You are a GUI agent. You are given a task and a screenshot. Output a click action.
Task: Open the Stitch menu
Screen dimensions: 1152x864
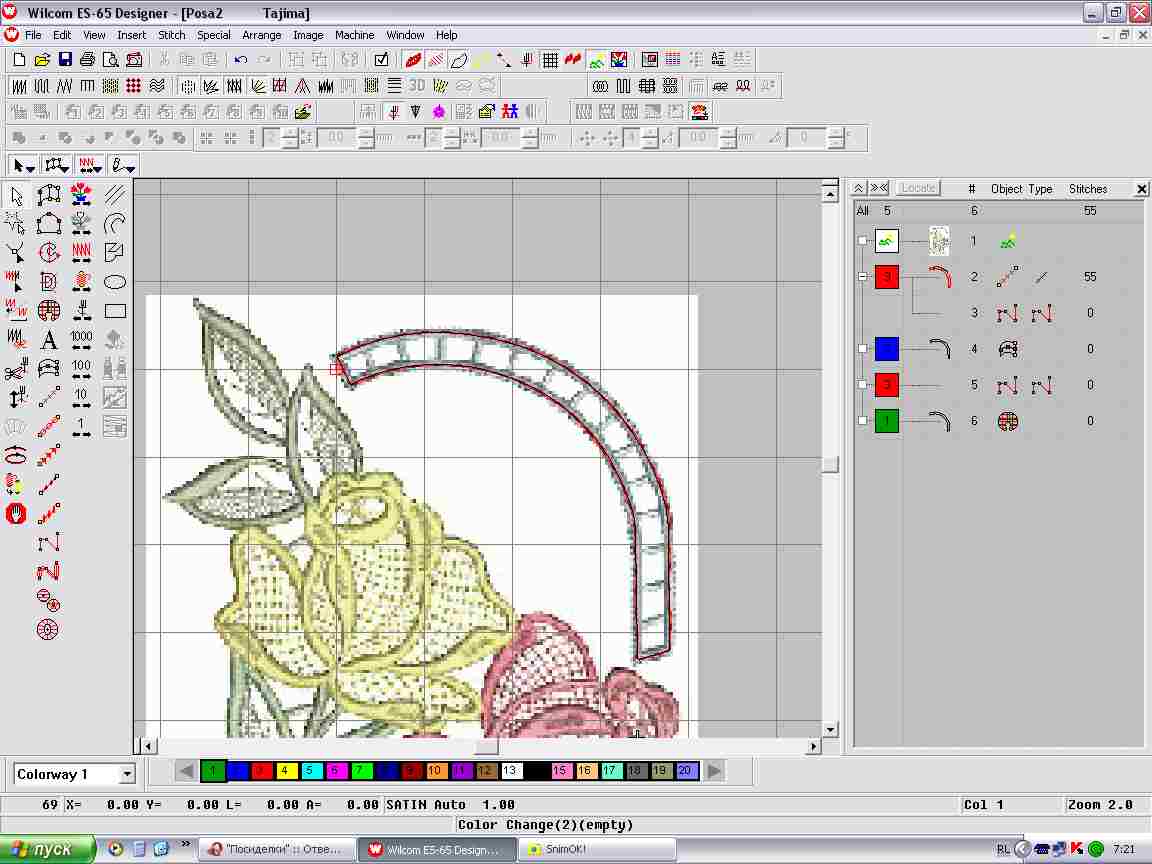click(172, 35)
